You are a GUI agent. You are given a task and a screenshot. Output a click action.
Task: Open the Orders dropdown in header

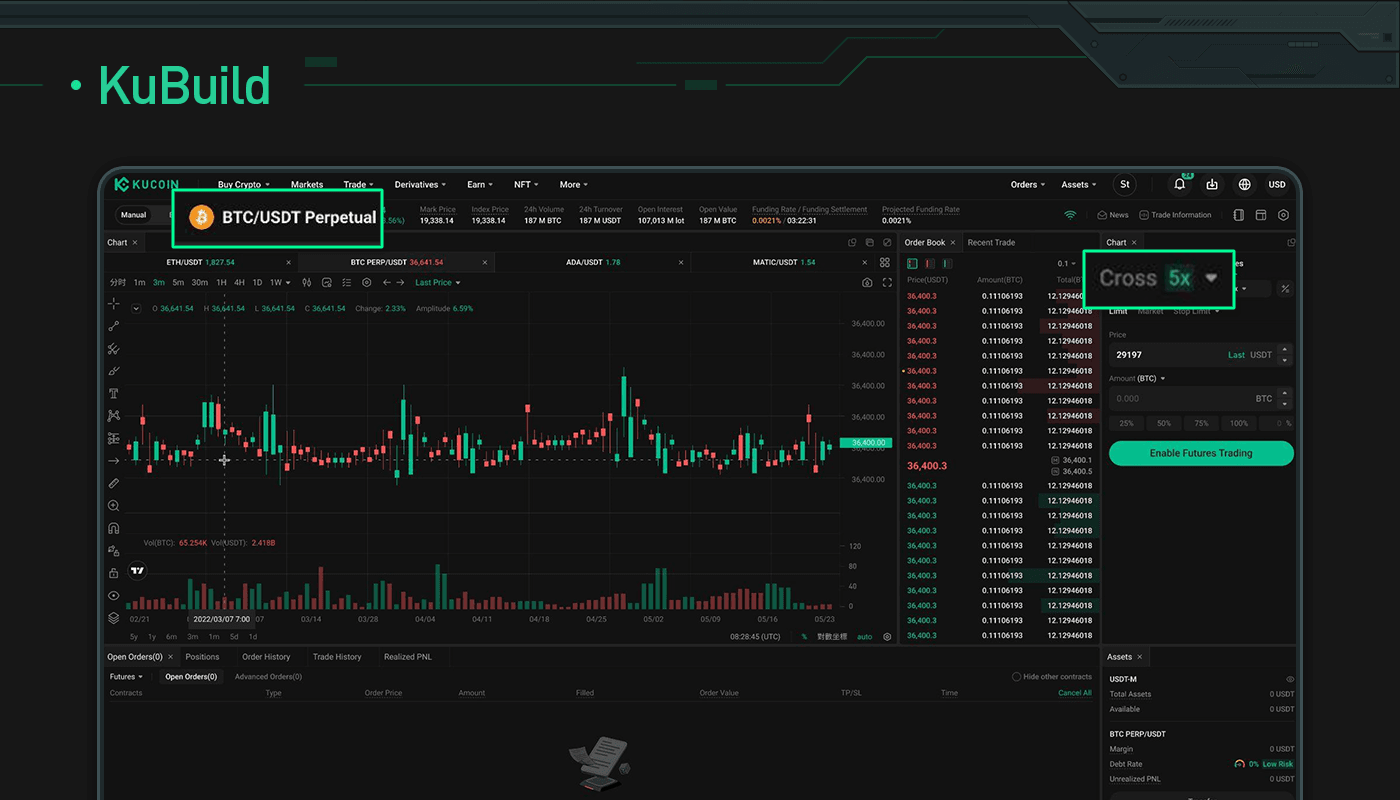point(1028,185)
